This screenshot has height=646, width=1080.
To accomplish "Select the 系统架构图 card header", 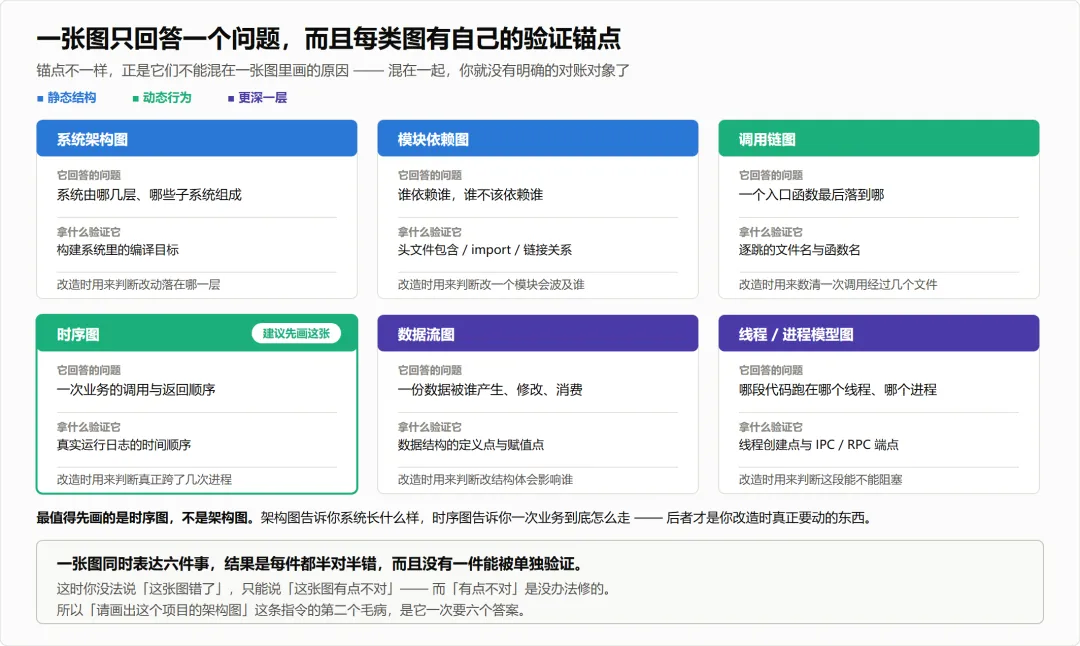I will tap(197, 138).
